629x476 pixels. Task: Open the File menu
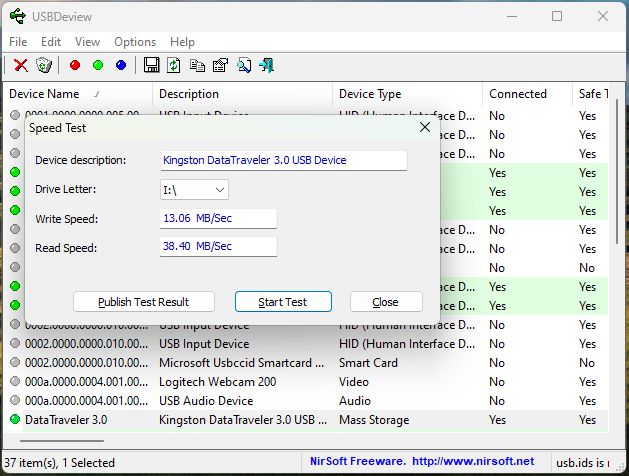[18, 42]
